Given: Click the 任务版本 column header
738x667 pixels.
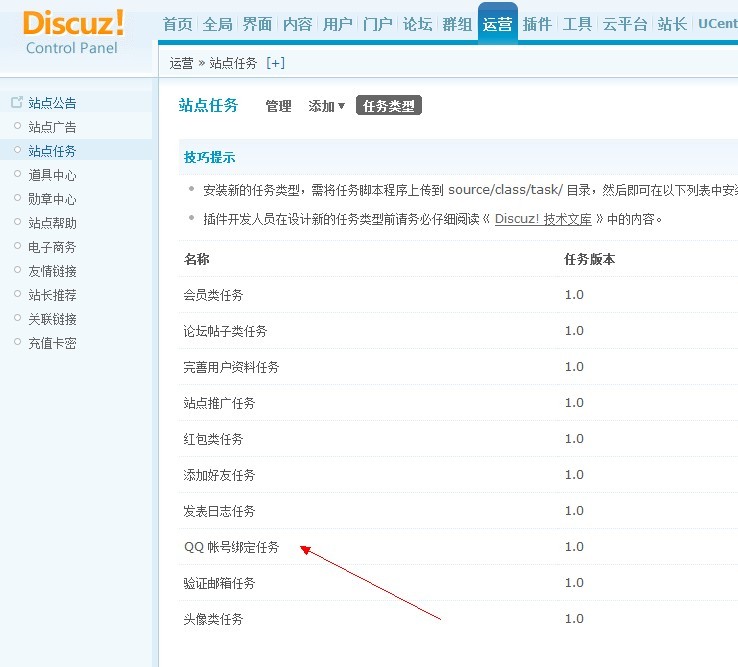Looking at the screenshot, I should pos(590,259).
